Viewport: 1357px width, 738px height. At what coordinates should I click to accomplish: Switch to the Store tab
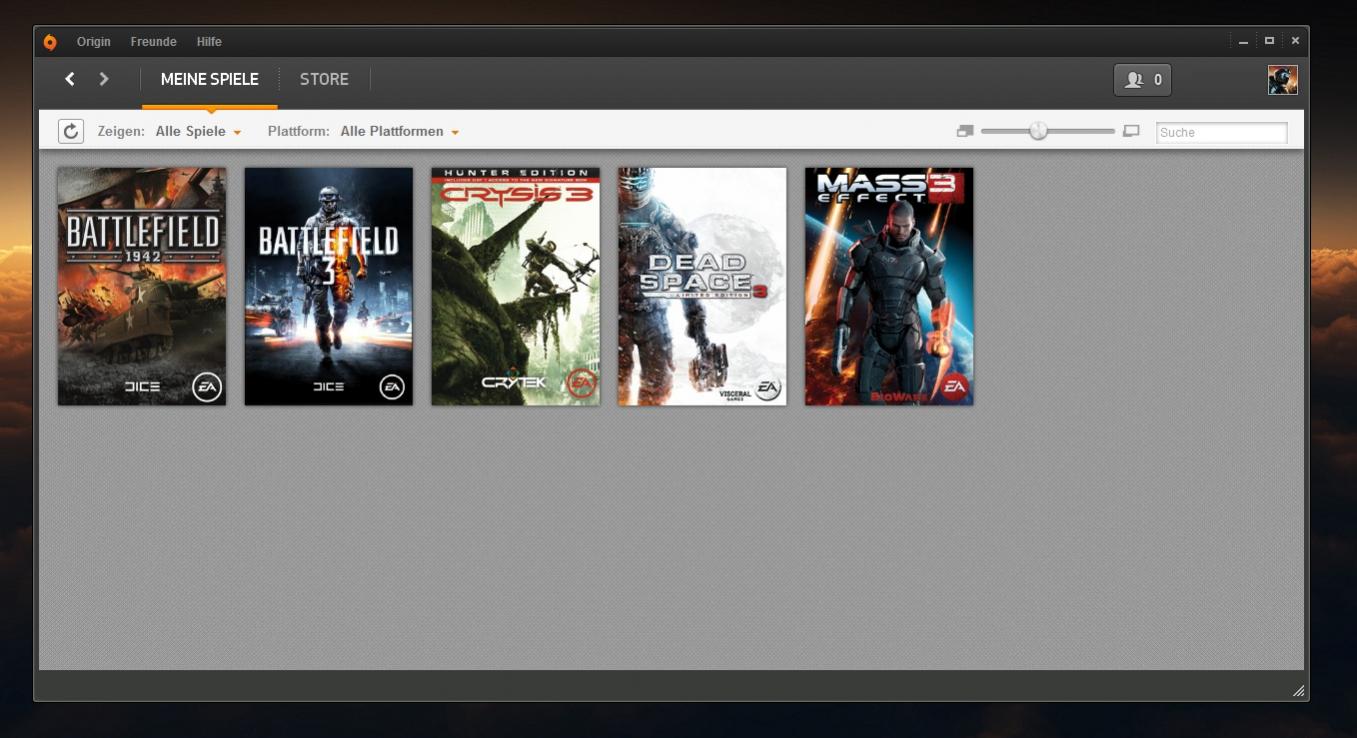tap(324, 79)
